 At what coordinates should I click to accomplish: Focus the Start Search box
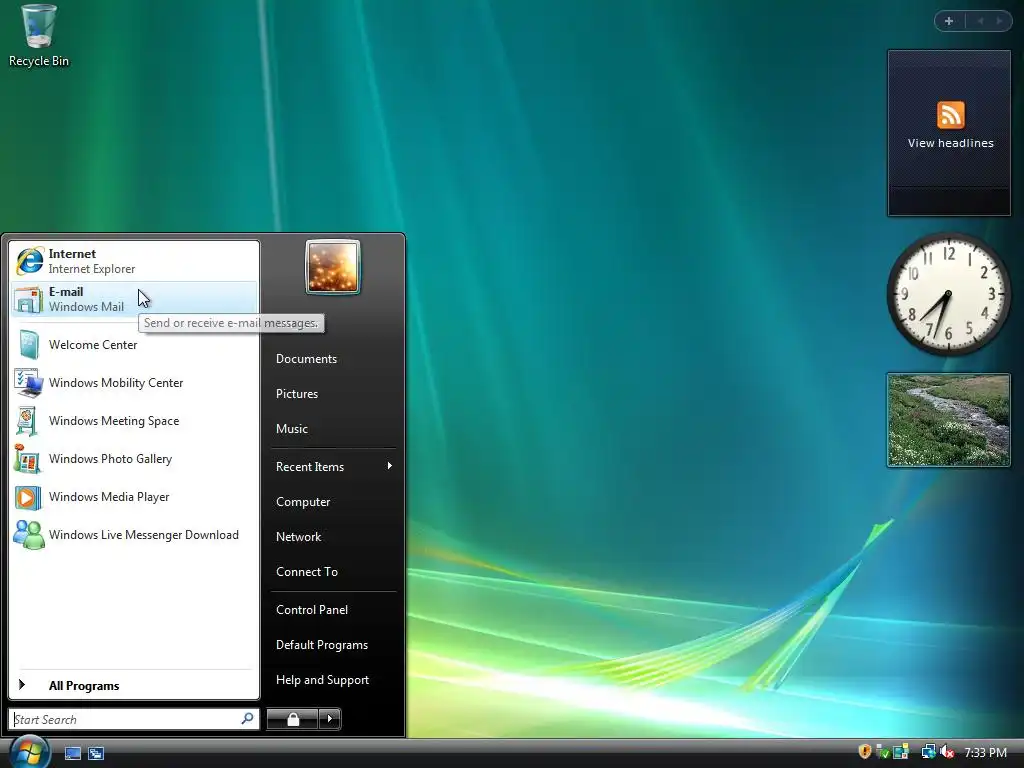(x=134, y=719)
